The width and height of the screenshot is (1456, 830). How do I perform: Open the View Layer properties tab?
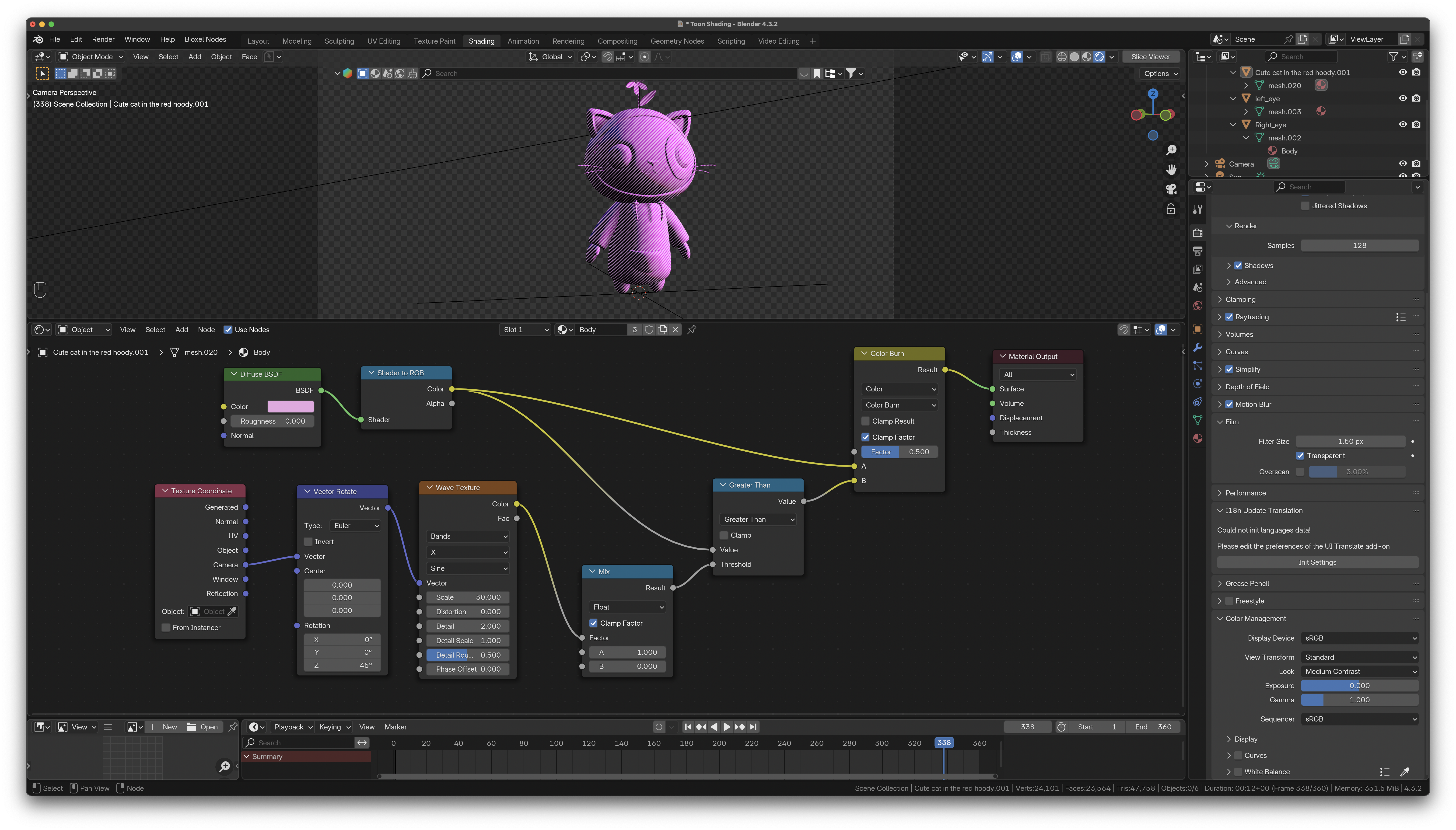[x=1198, y=269]
